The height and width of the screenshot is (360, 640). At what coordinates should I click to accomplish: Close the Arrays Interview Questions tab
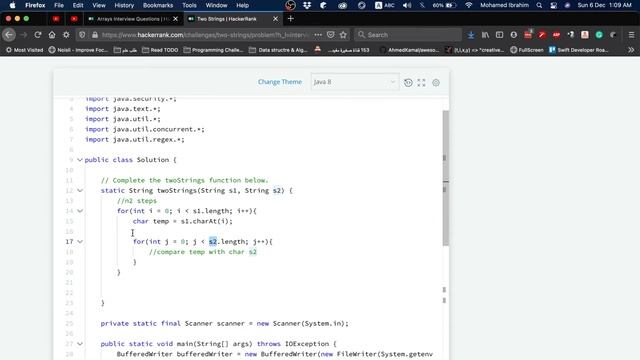[176, 19]
